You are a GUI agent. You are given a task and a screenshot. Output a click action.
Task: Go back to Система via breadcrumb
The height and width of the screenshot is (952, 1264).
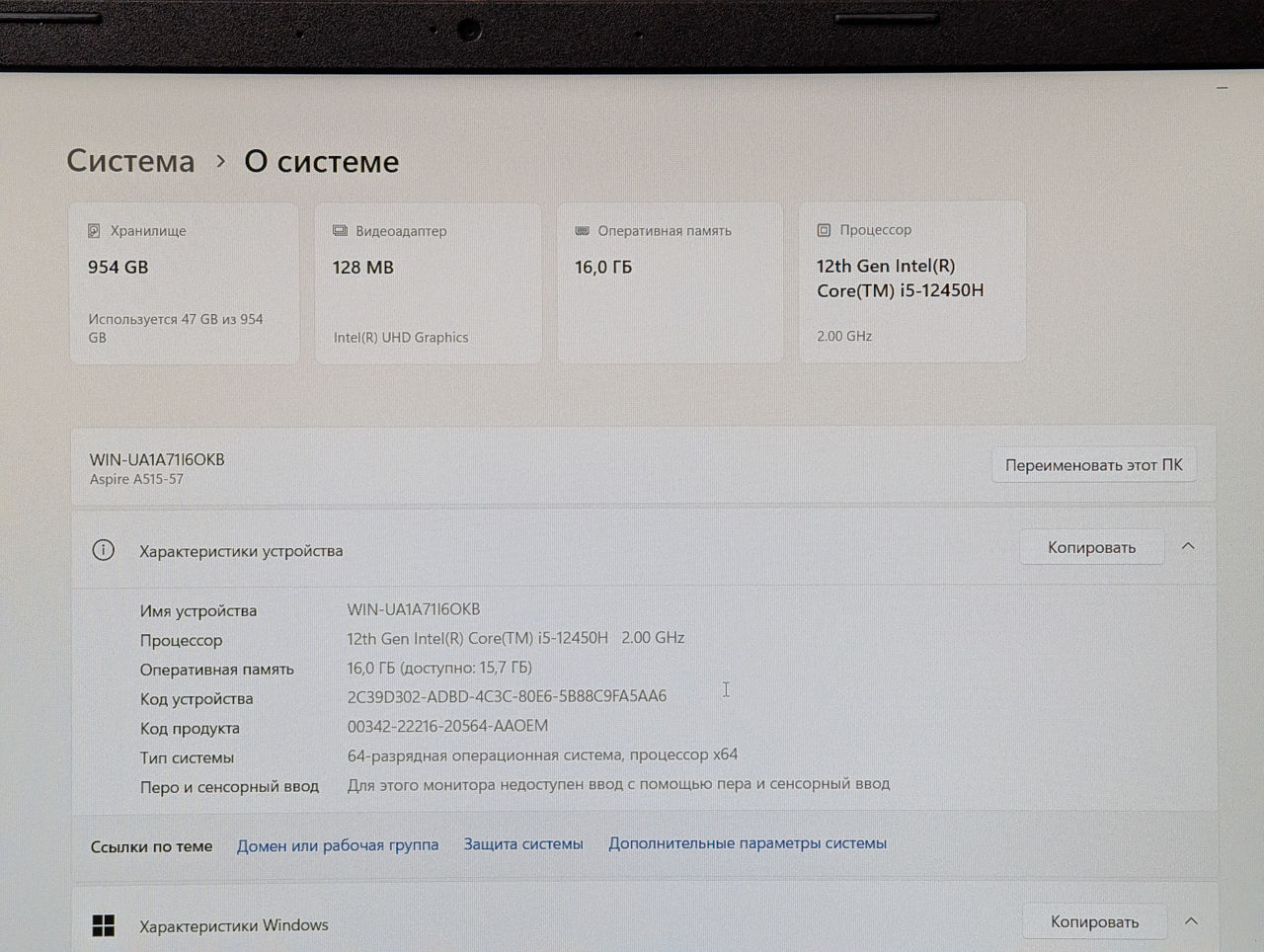[x=130, y=161]
